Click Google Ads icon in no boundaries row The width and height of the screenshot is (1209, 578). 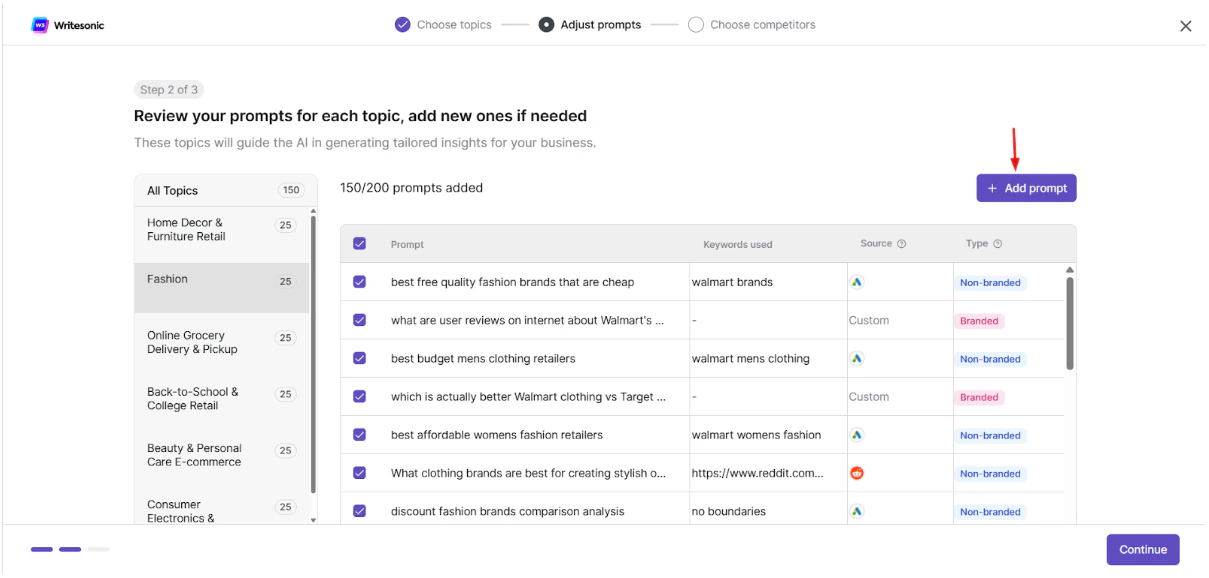857,511
